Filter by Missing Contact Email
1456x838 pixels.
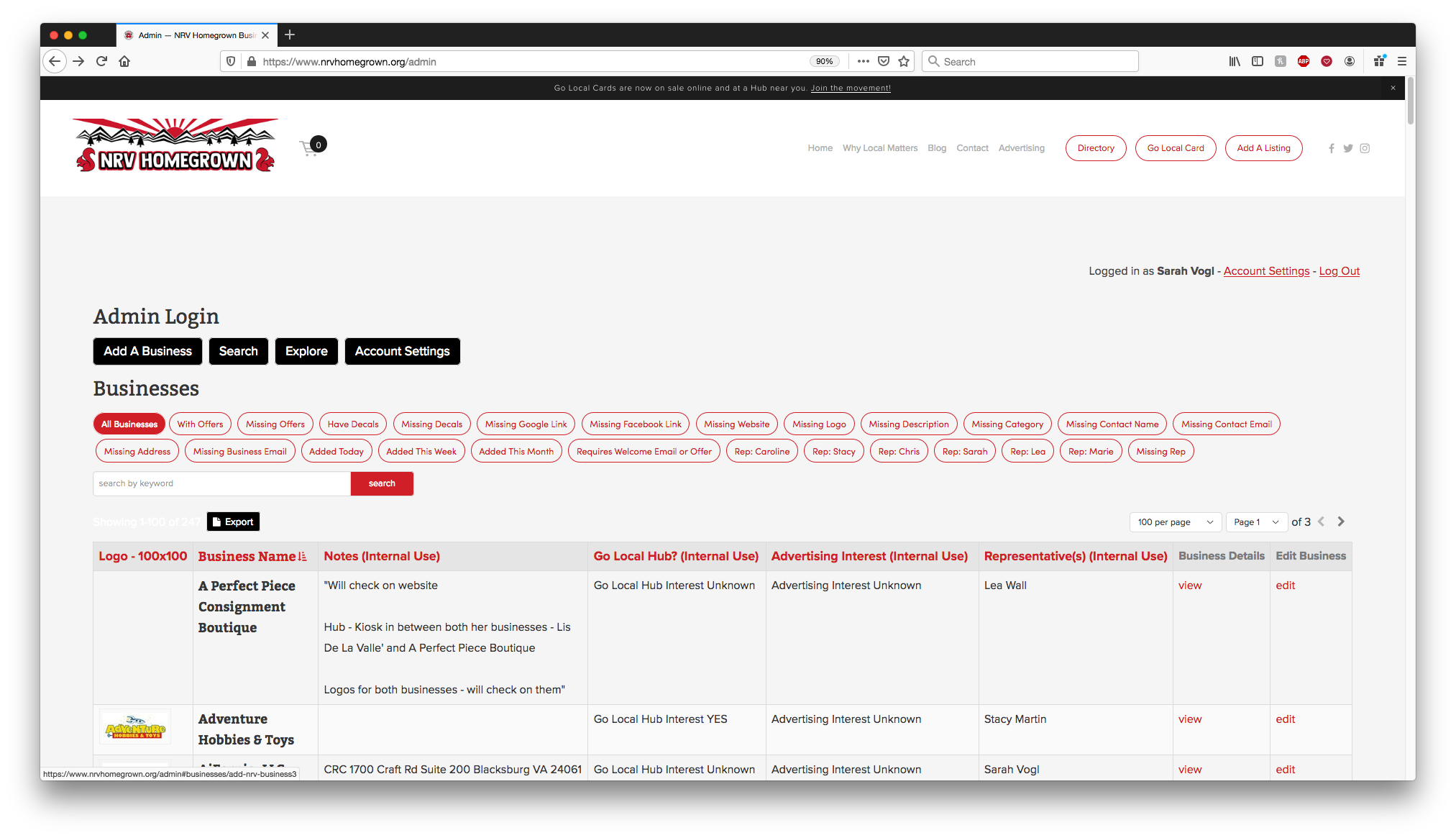1226,424
